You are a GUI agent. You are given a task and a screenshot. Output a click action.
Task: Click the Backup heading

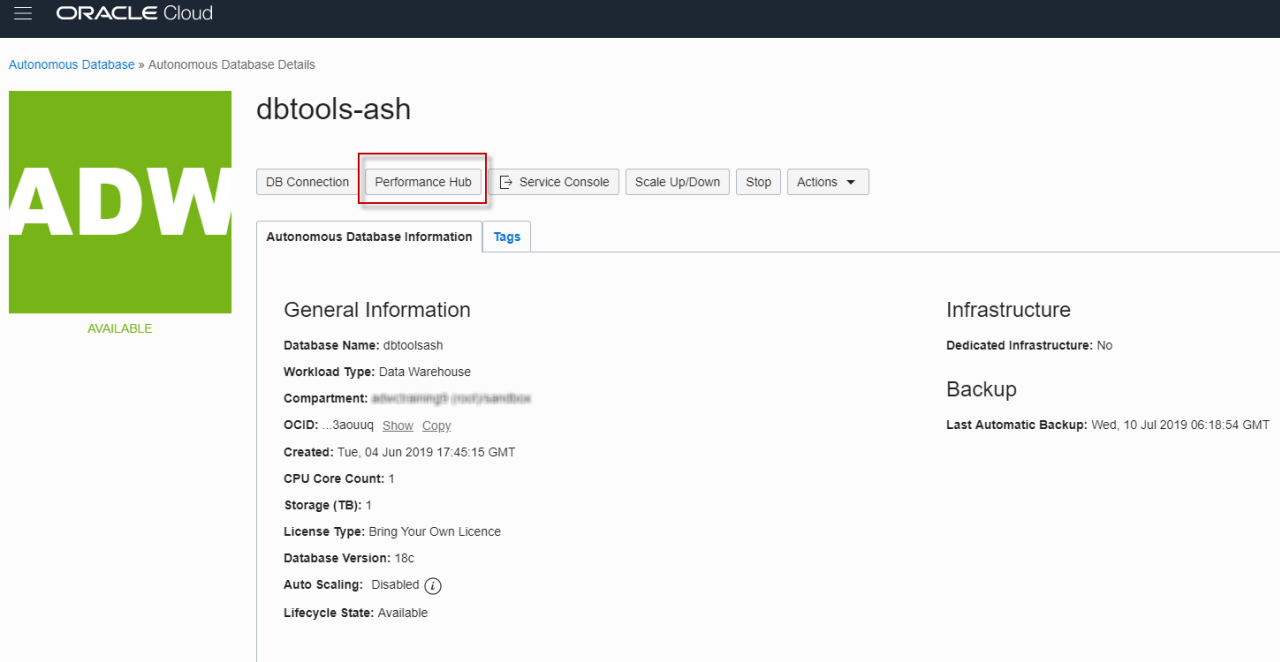[981, 389]
